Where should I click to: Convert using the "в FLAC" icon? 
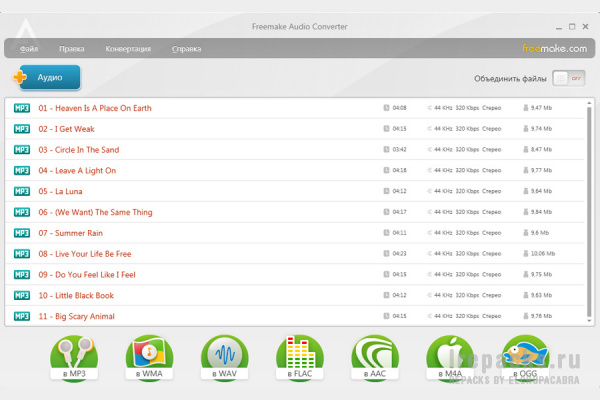pyautogui.click(x=300, y=358)
